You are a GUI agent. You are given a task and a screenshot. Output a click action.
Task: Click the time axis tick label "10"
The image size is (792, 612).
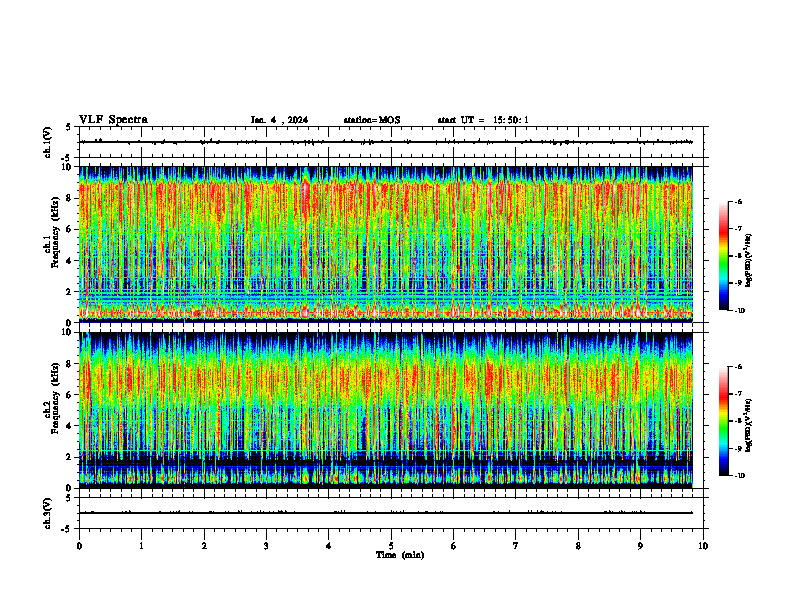pyautogui.click(x=703, y=546)
